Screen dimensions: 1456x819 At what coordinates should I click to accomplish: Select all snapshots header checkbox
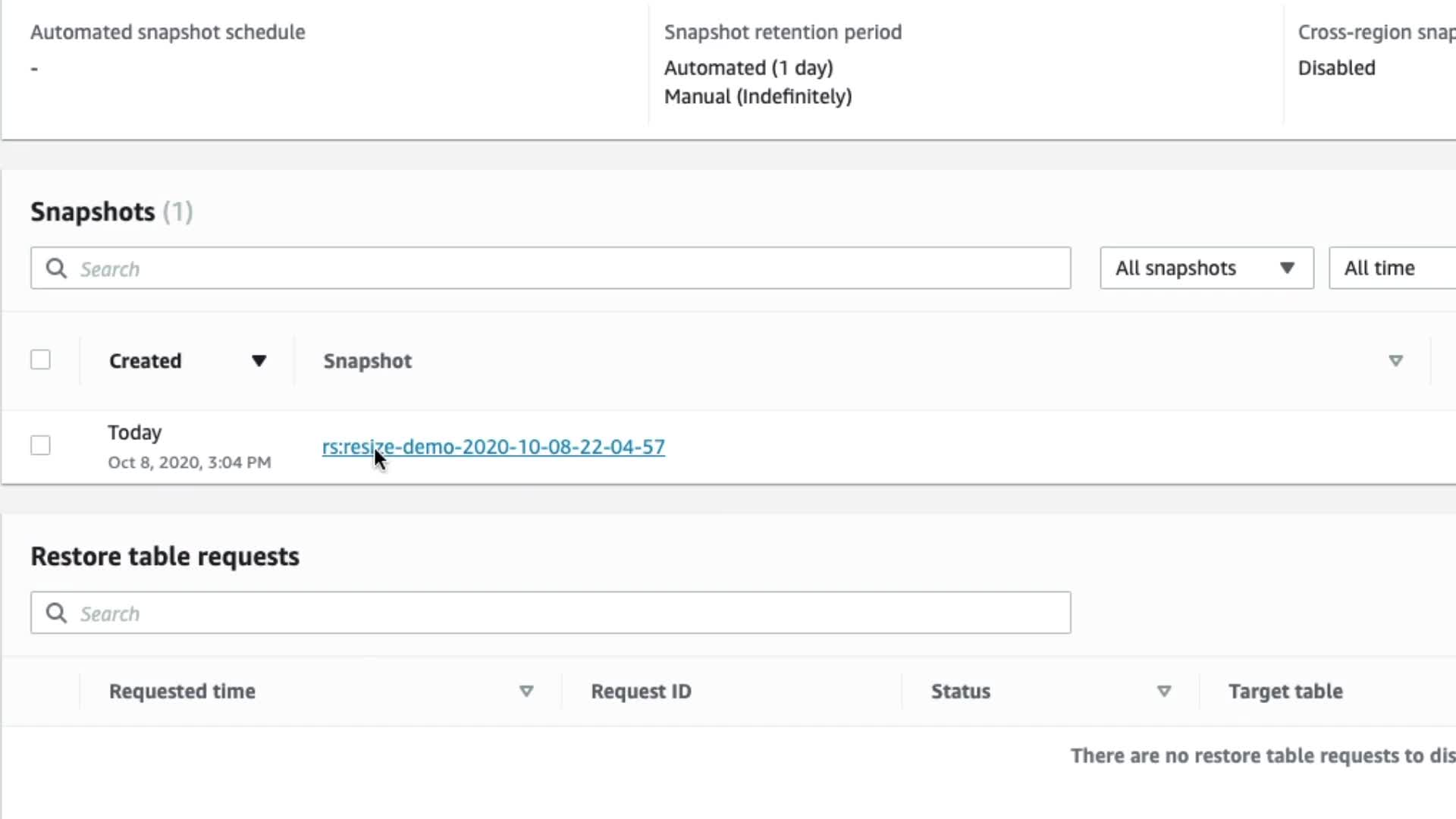[41, 359]
